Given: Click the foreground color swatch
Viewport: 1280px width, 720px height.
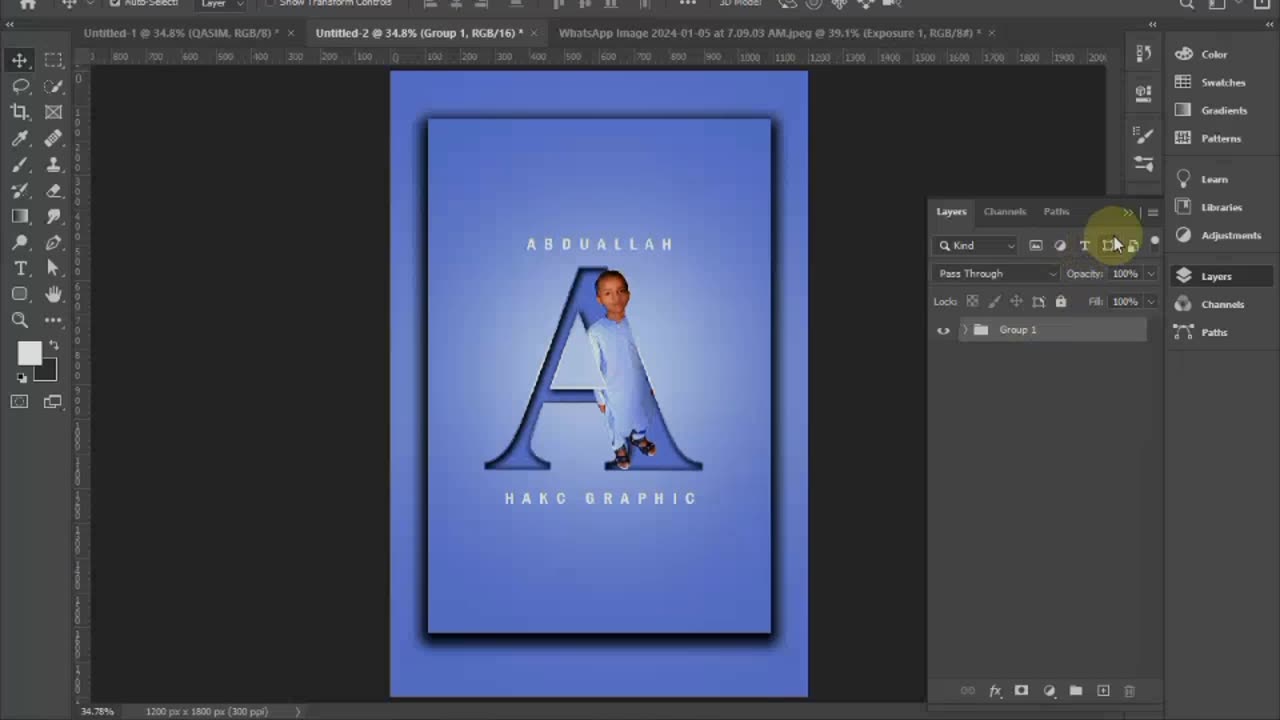Looking at the screenshot, I should tap(28, 352).
